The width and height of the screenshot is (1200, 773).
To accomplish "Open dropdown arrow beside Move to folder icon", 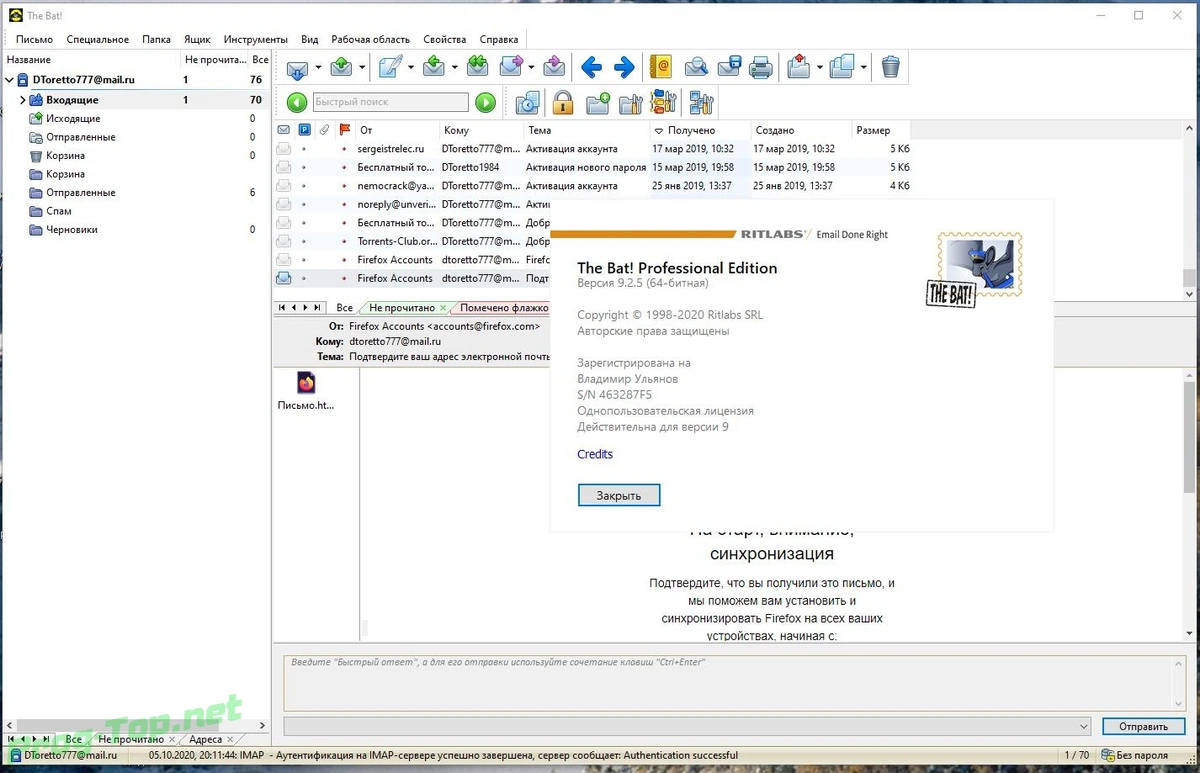I will pyautogui.click(x=818, y=69).
